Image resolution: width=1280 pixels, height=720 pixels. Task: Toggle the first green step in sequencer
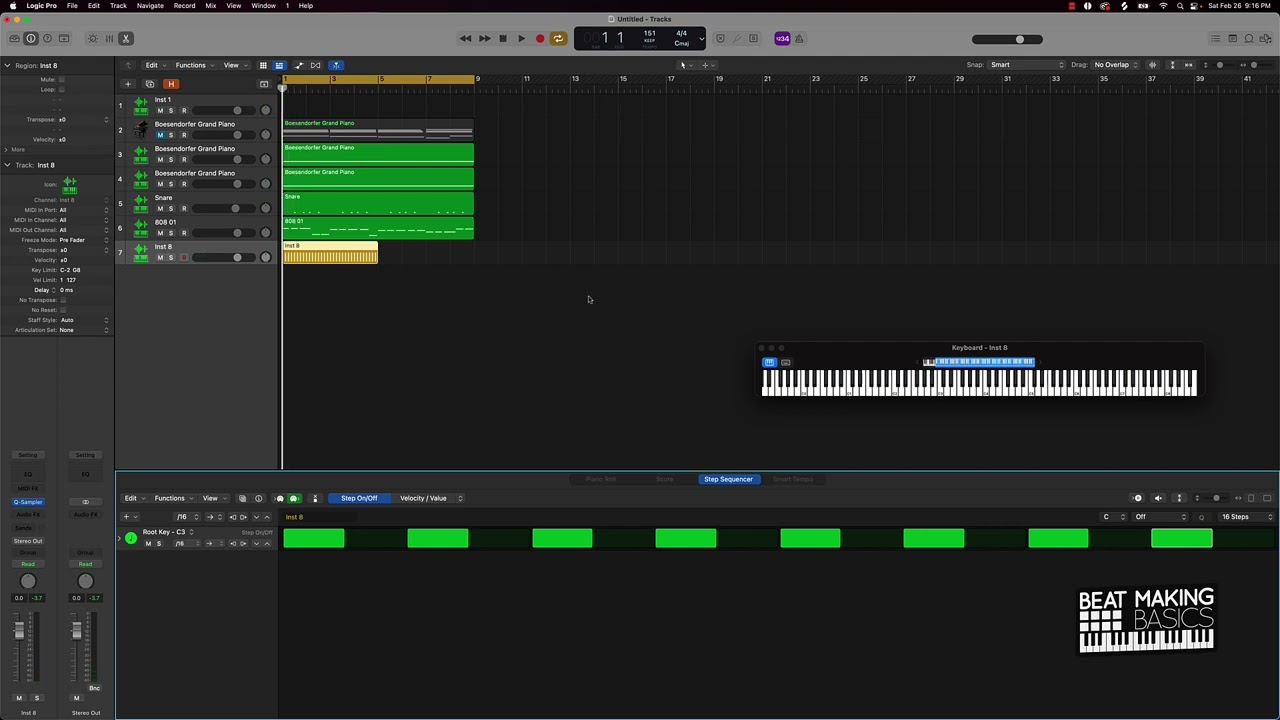[x=314, y=539]
